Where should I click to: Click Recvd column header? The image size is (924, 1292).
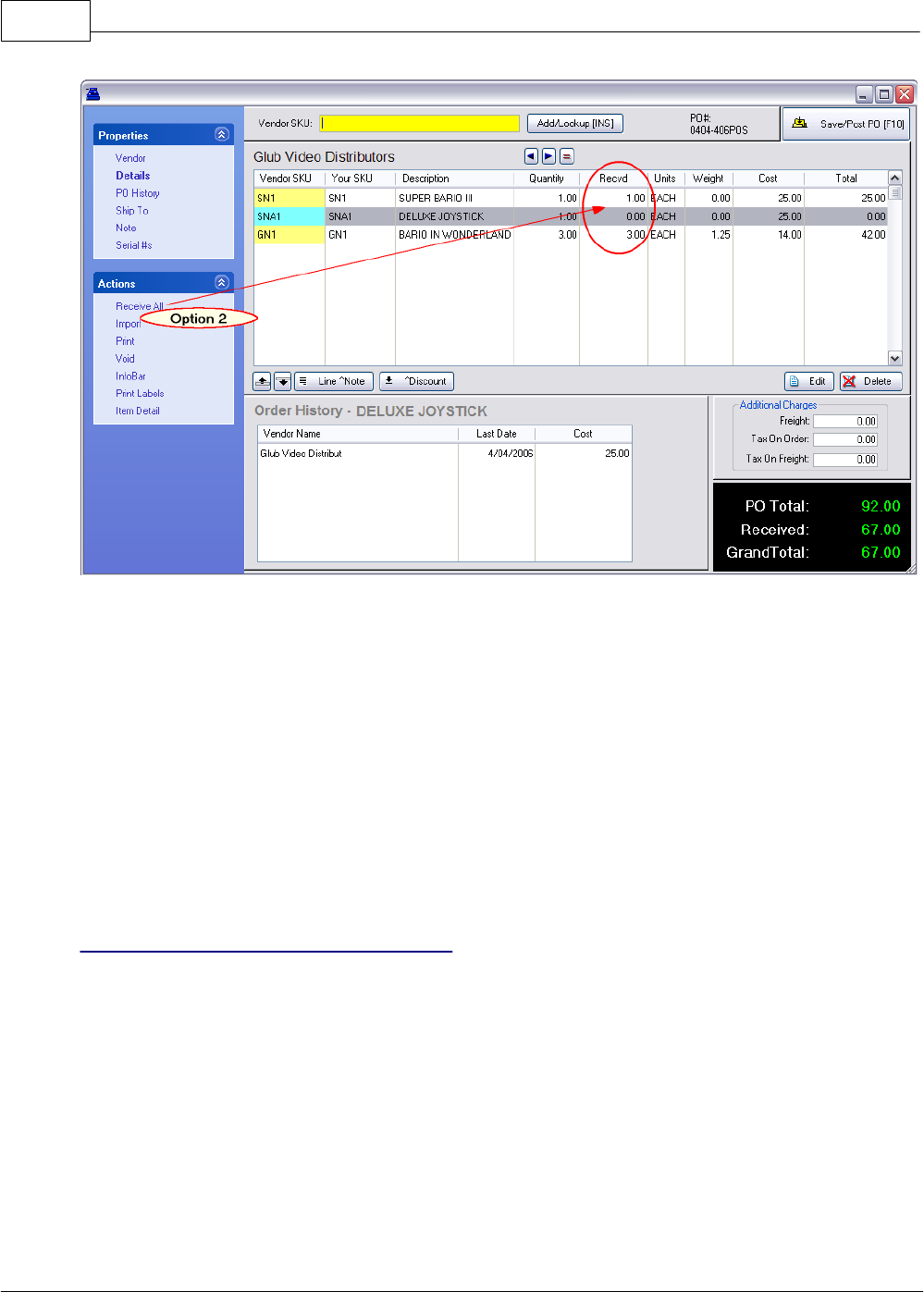click(x=613, y=178)
